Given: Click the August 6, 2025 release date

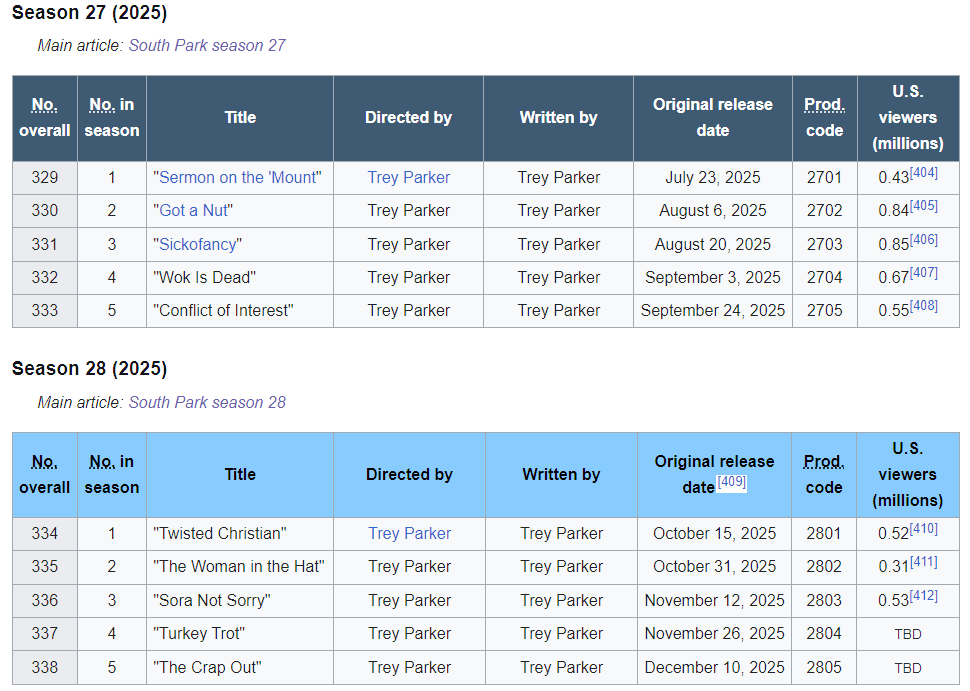Looking at the screenshot, I should point(713,211).
